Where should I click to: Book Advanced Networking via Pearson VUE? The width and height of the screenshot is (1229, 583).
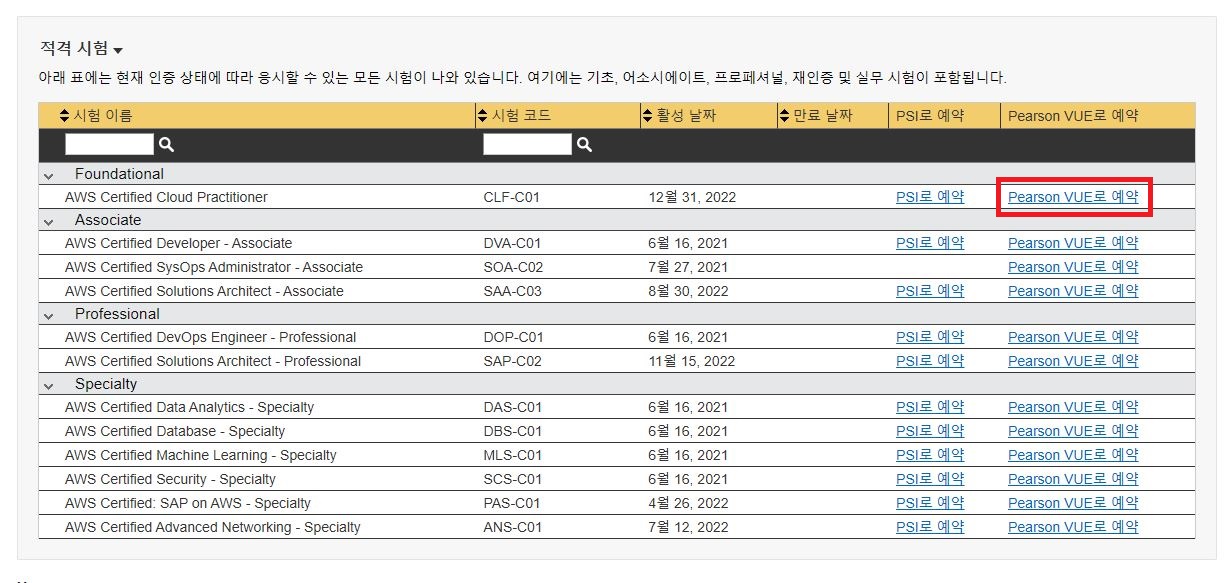[1073, 527]
